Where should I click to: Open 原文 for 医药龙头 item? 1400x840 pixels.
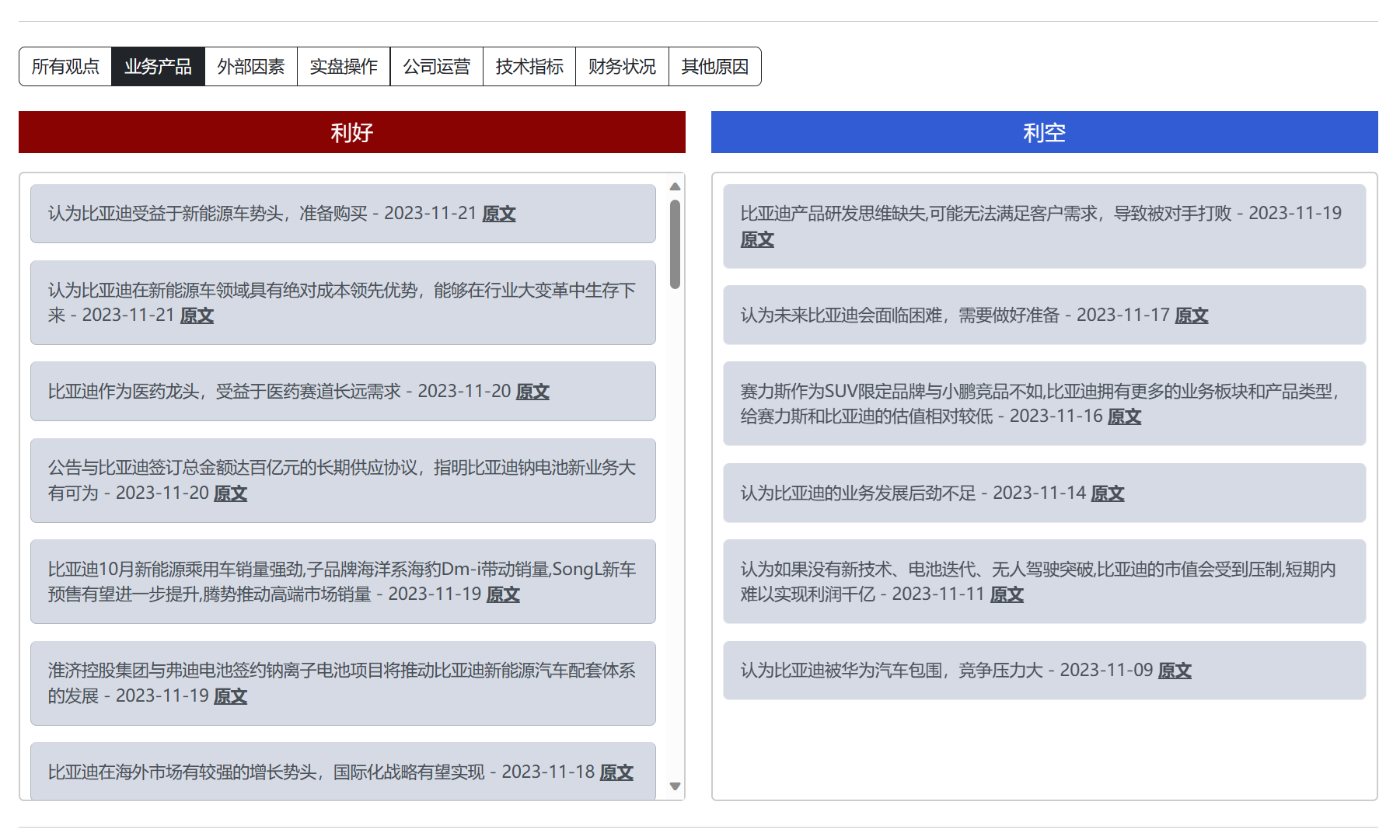(532, 392)
